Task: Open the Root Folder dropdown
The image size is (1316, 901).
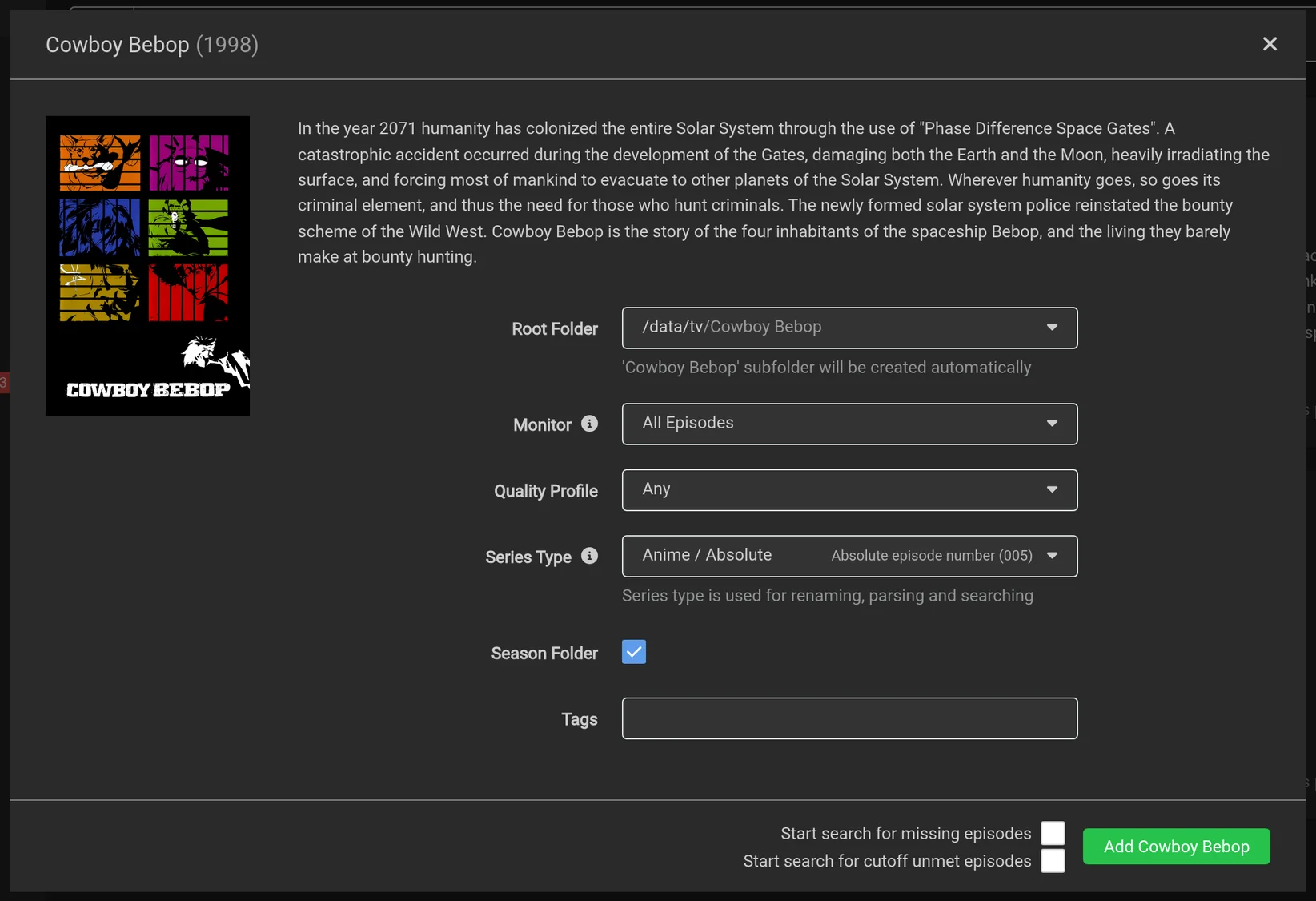Action: (x=849, y=328)
